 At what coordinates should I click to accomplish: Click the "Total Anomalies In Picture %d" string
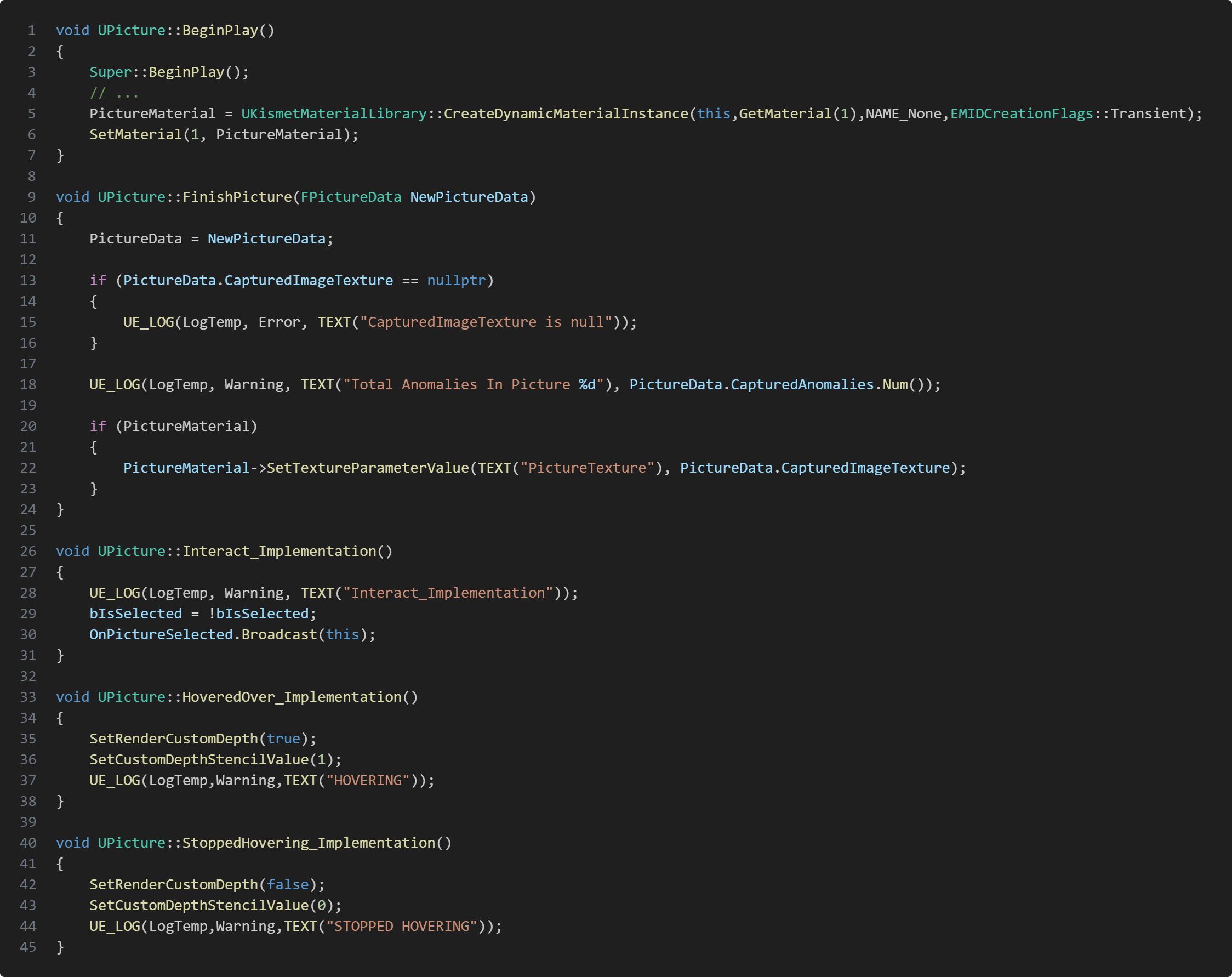coord(473,385)
